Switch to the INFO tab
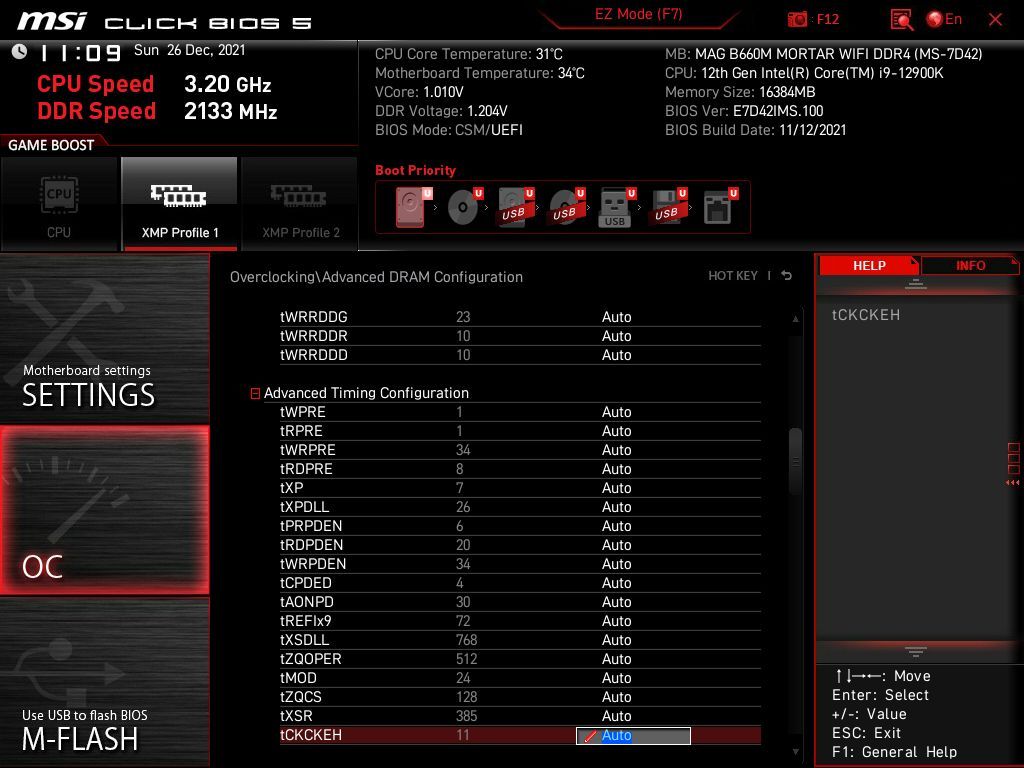 click(x=969, y=265)
